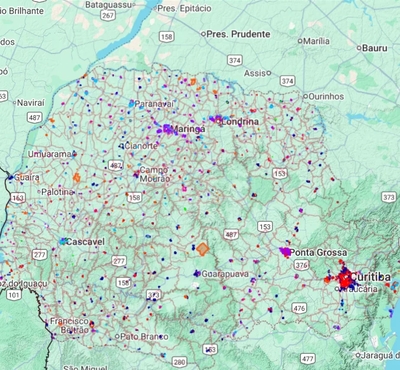Click highway shield 101
Screen dimensions: 400x370
pyautogui.click(x=14, y=295)
